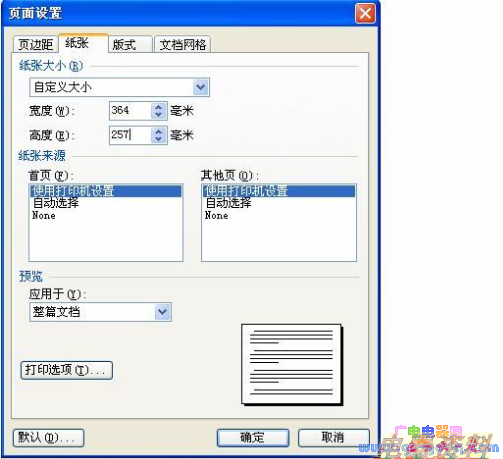The image size is (503, 459).
Task: Decrease width with the down spinner arrow
Action: coord(159,115)
